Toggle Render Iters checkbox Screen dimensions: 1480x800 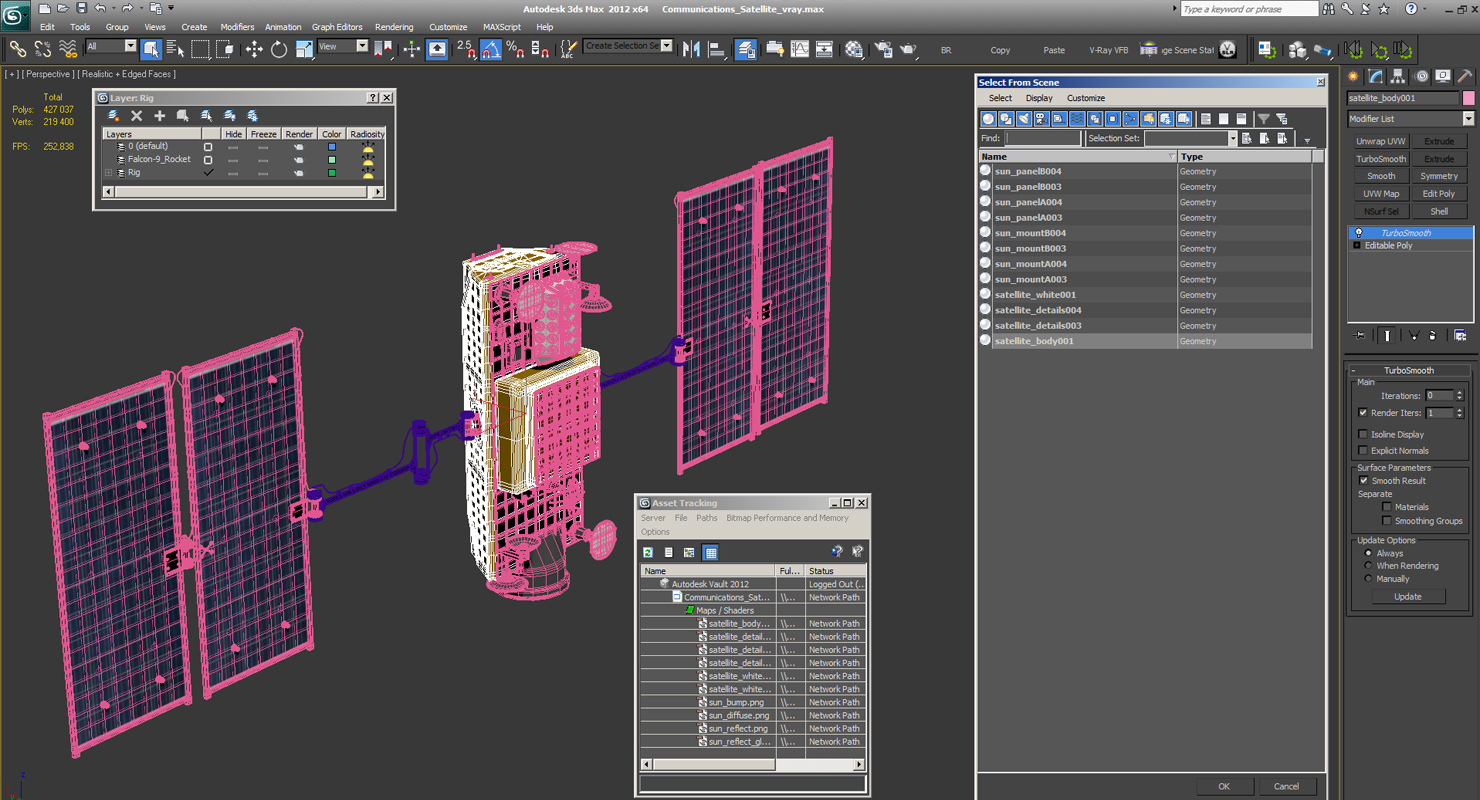1363,413
